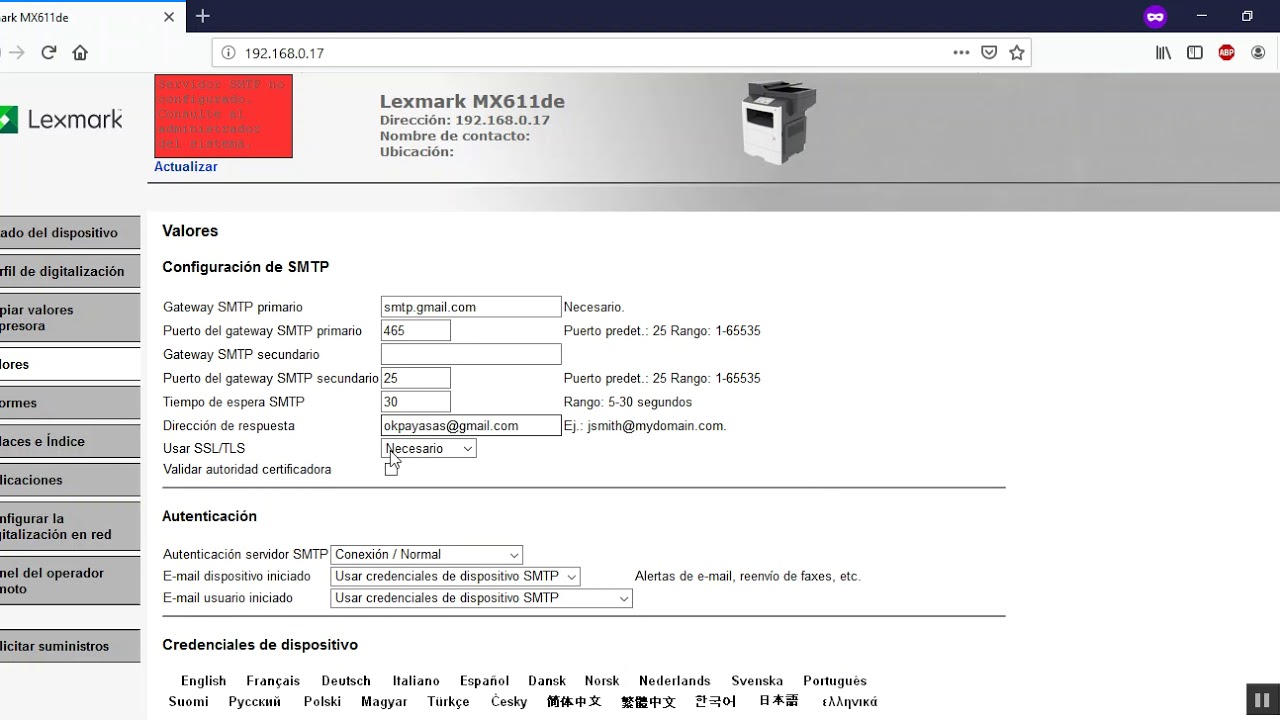The width and height of the screenshot is (1280, 720).
Task: Click Tiempo de espera SMTP field
Action: [x=416, y=402]
